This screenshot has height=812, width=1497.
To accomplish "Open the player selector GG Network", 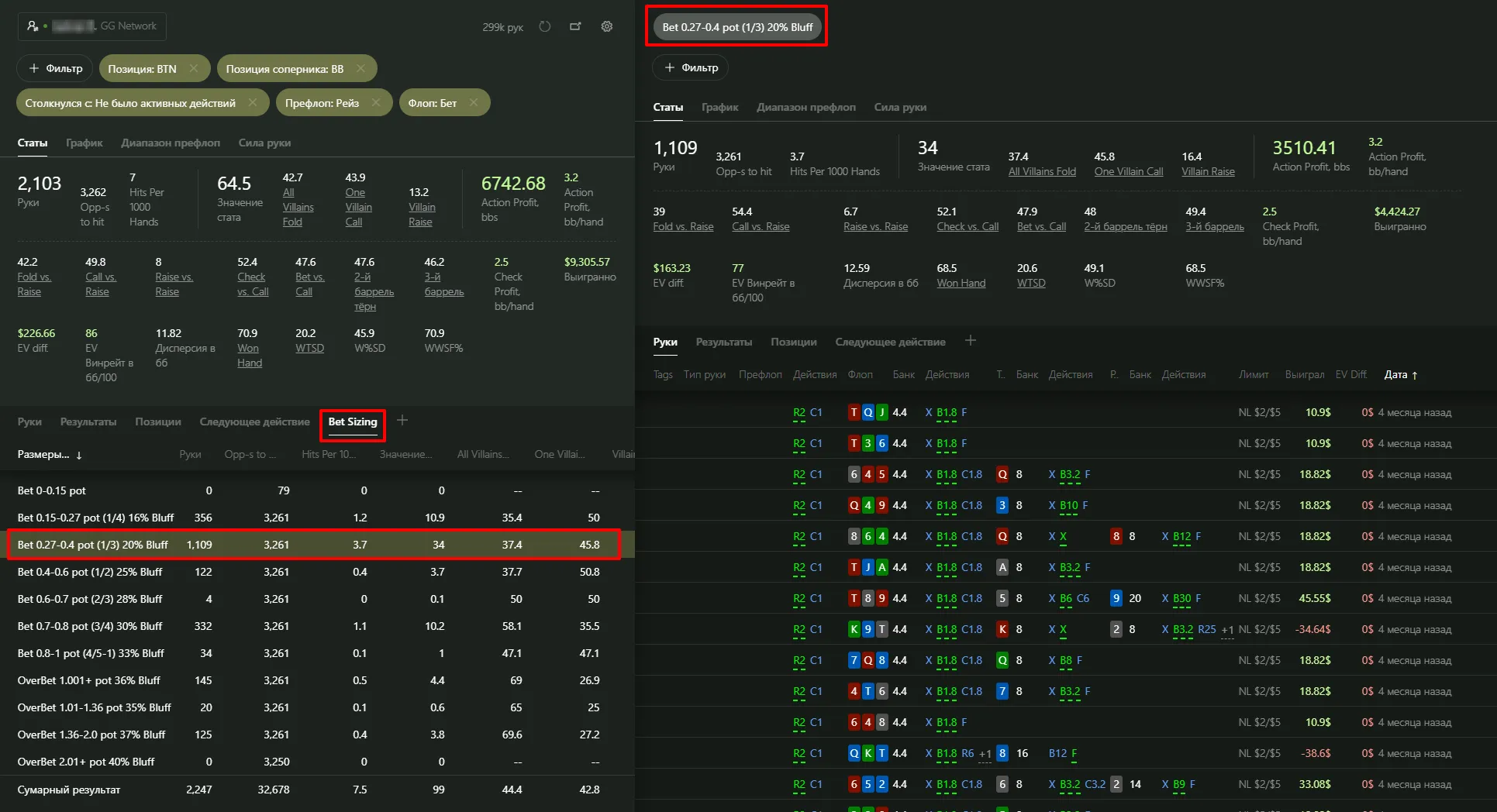I will pos(91,26).
